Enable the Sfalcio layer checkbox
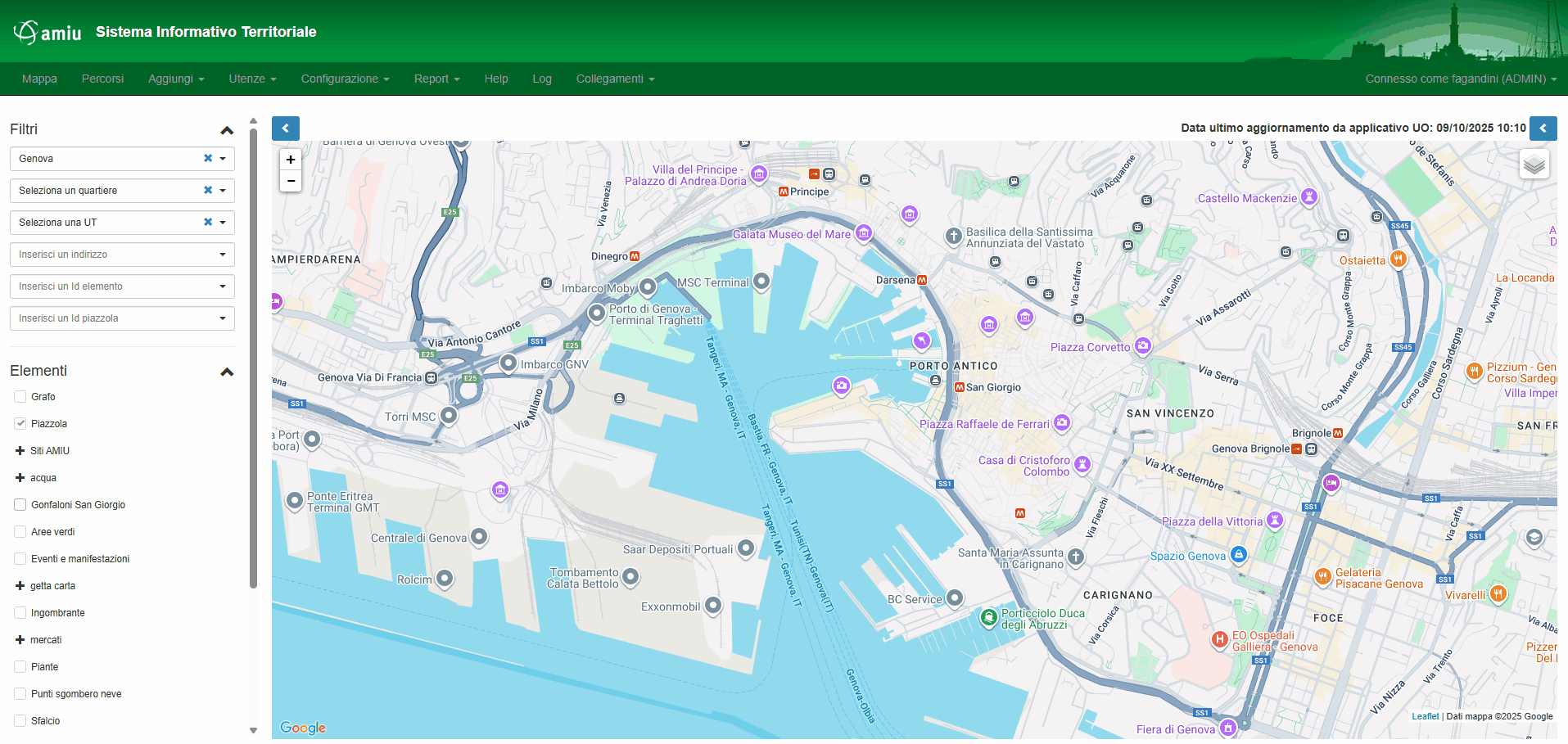Image resolution: width=1568 pixels, height=744 pixels. [20, 721]
